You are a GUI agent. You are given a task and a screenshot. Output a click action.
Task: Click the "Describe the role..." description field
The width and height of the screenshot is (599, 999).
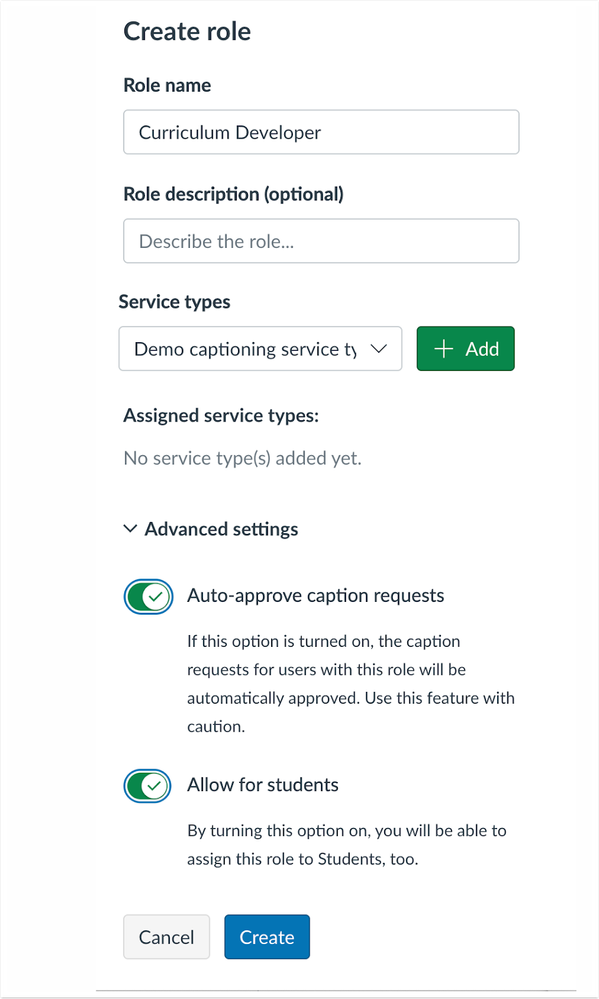[x=321, y=241]
